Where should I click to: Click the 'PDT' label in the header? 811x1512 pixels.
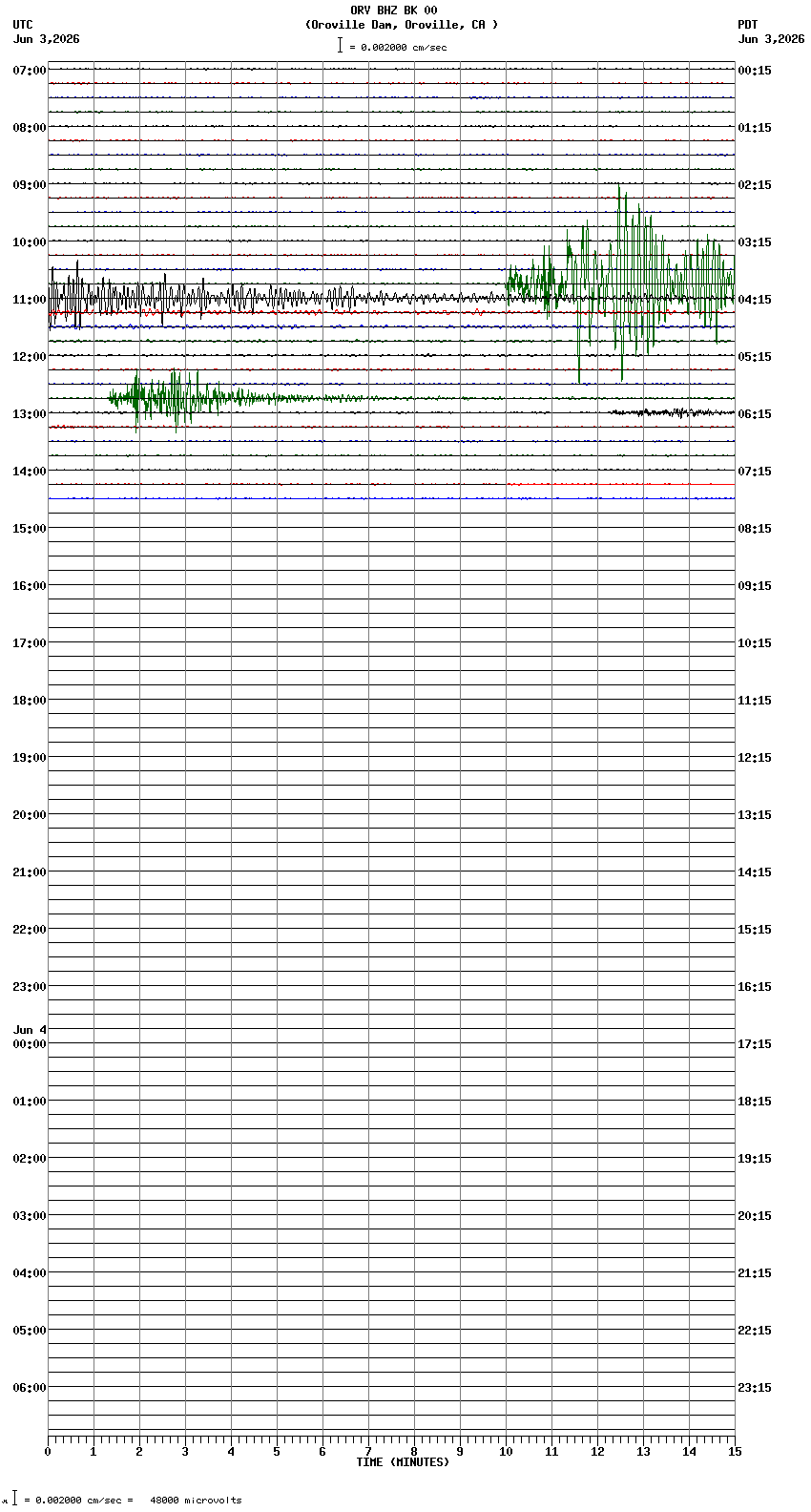click(x=747, y=25)
